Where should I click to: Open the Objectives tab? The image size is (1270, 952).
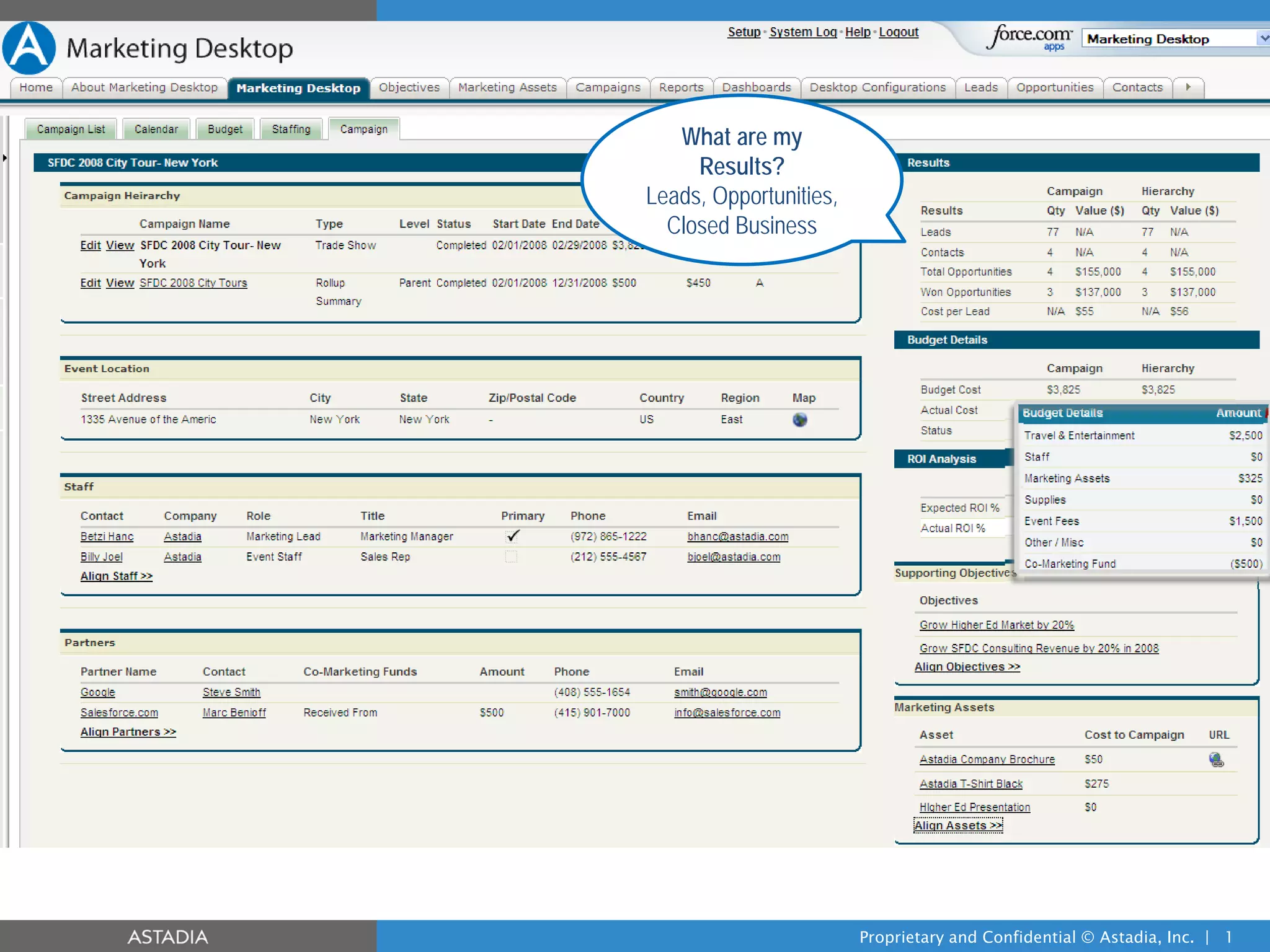tap(409, 87)
